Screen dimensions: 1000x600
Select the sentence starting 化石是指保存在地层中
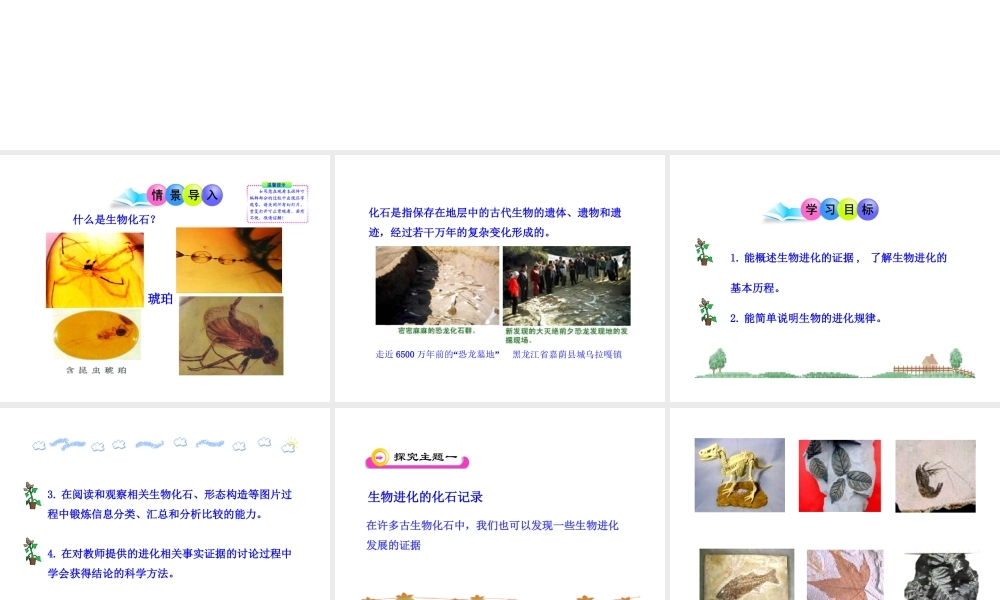click(x=495, y=223)
